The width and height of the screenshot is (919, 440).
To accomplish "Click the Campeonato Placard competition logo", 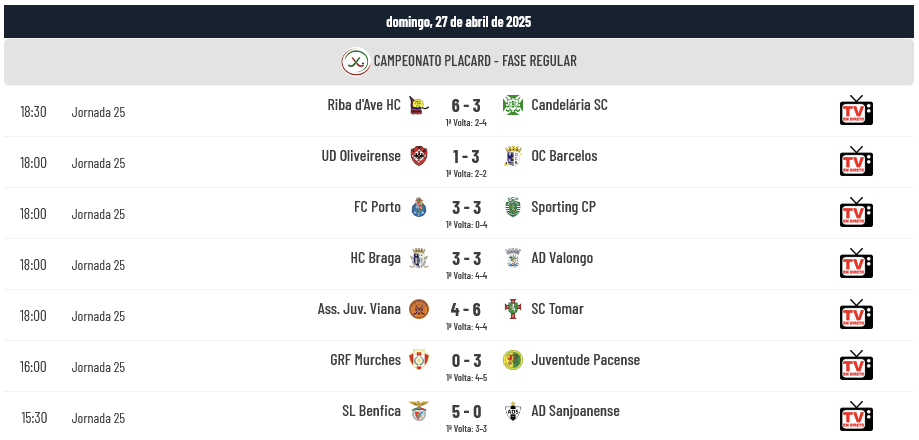I will pyautogui.click(x=356, y=61).
